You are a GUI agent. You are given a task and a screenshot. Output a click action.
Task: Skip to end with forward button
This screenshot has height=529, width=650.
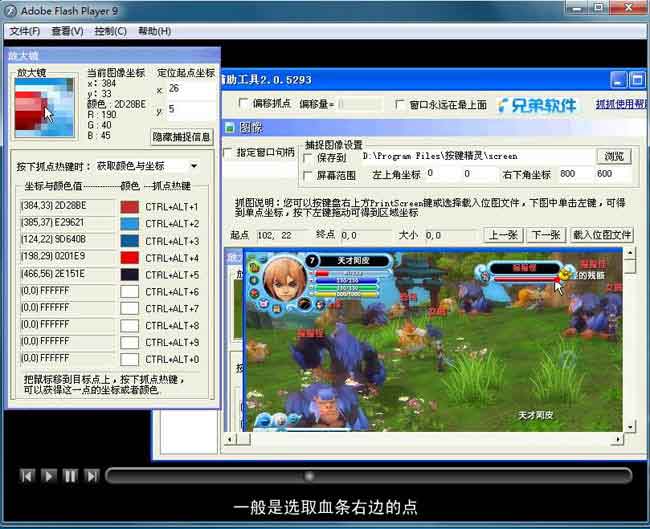[92, 476]
